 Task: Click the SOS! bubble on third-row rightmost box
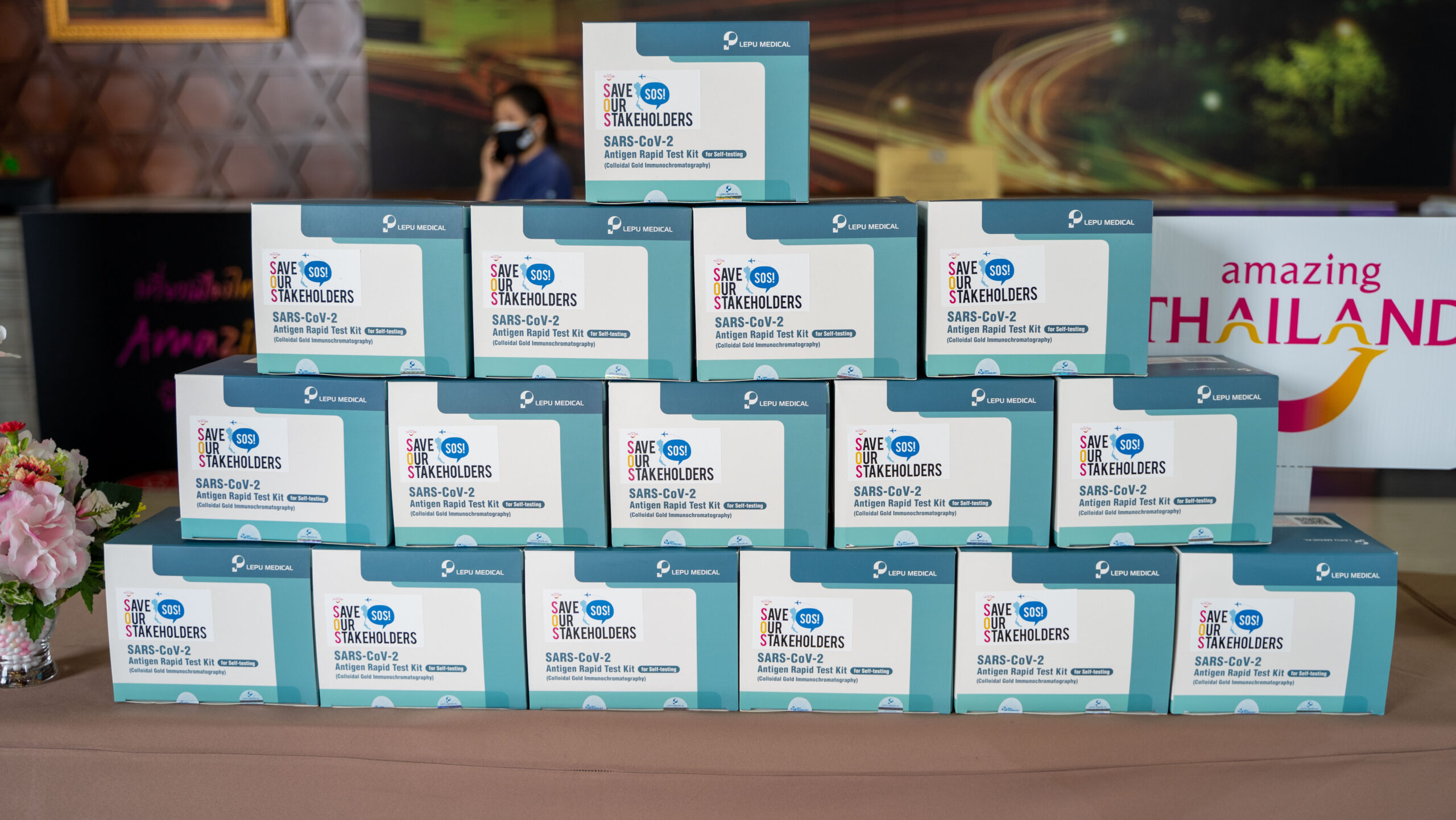point(1129,444)
